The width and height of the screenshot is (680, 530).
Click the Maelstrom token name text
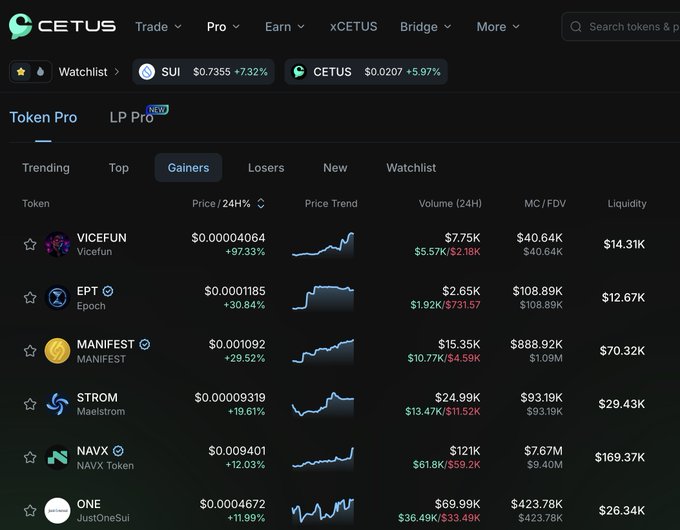[101, 412]
